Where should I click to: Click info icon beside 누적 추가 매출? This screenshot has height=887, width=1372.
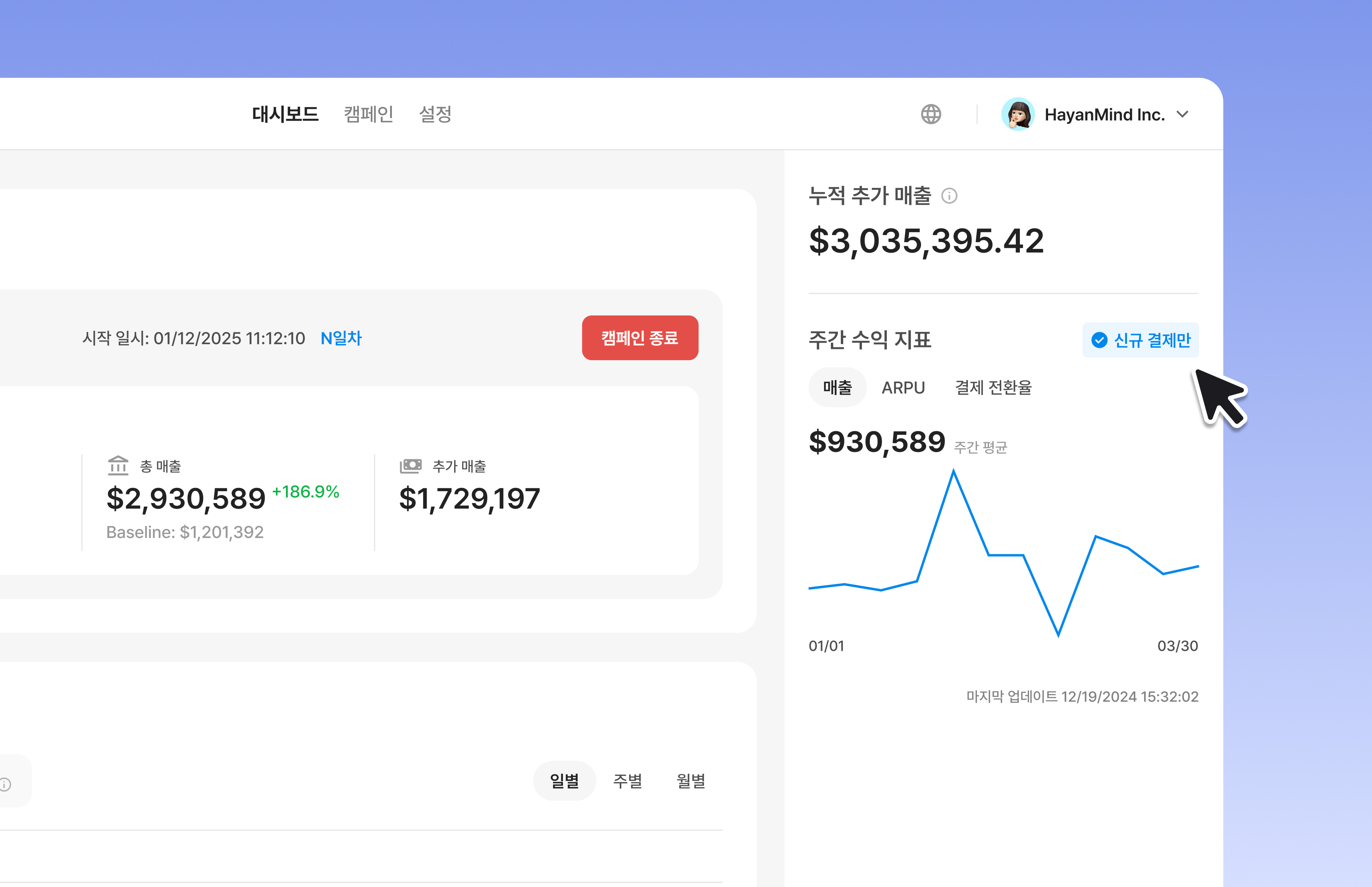pyautogui.click(x=949, y=196)
